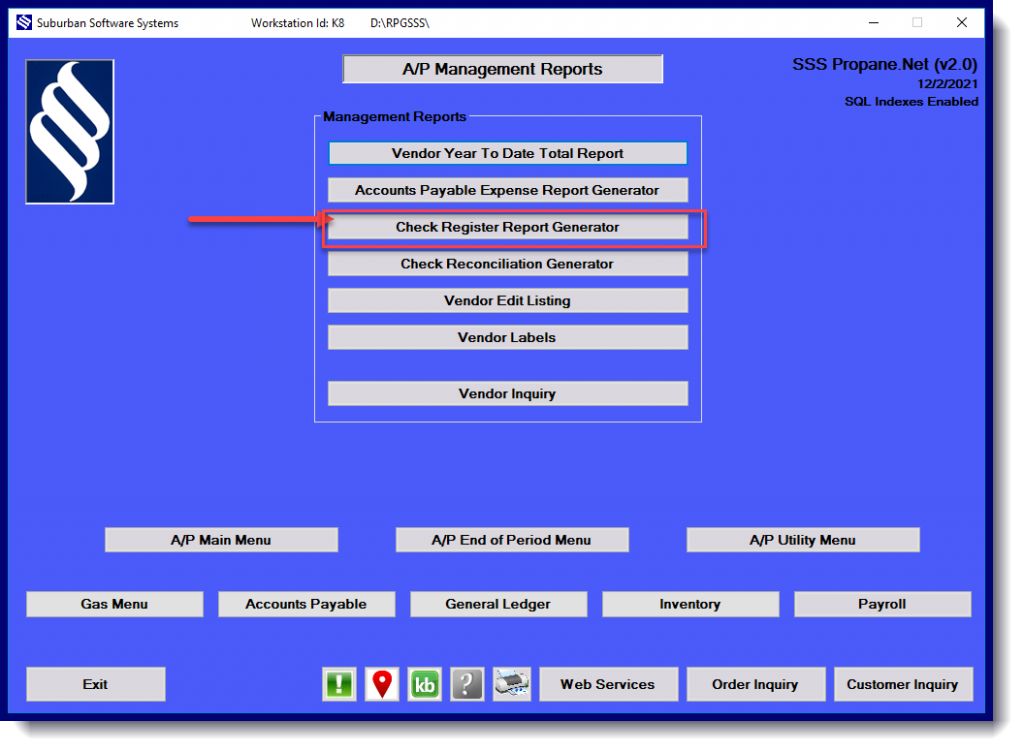Open Vendor Inquiry

point(507,394)
